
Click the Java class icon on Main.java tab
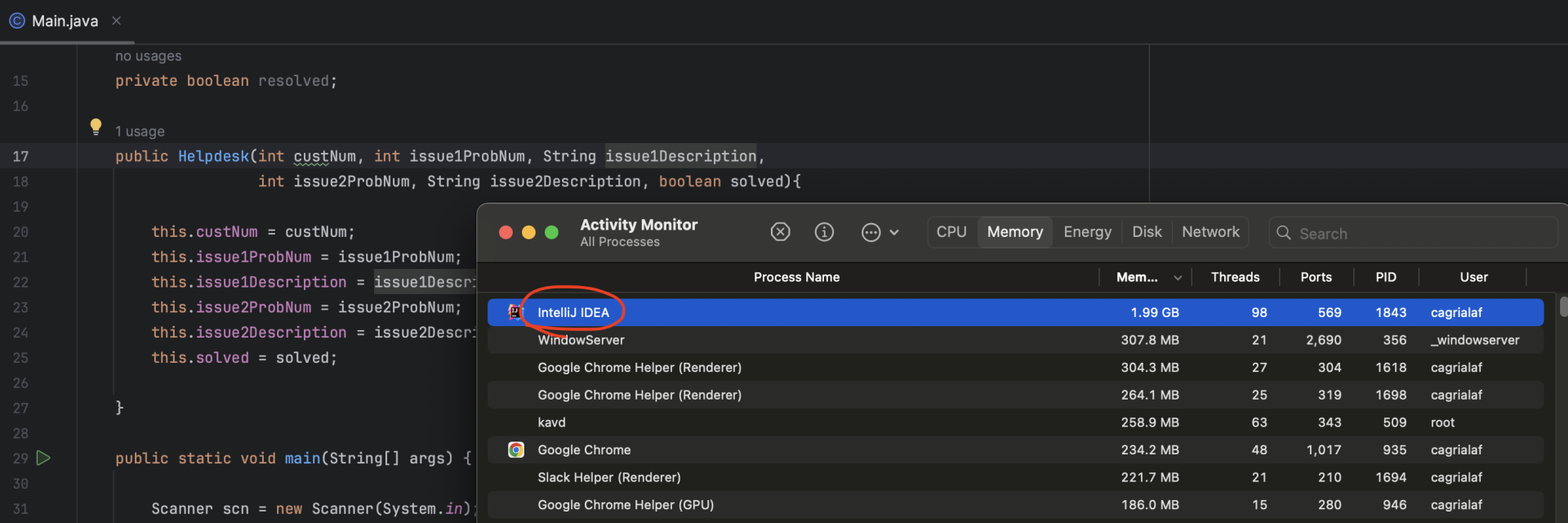point(16,20)
